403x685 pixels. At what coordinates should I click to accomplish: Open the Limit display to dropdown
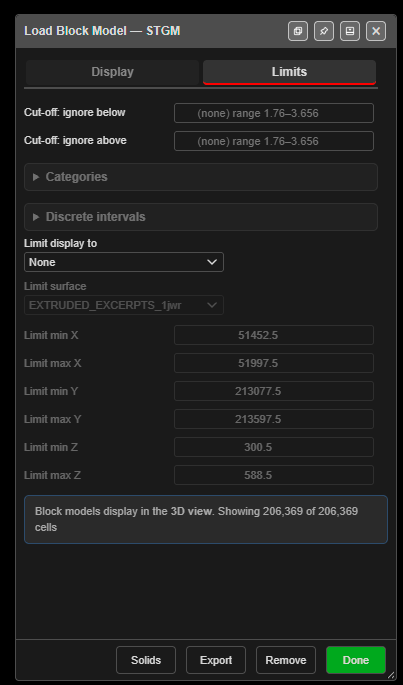click(124, 262)
